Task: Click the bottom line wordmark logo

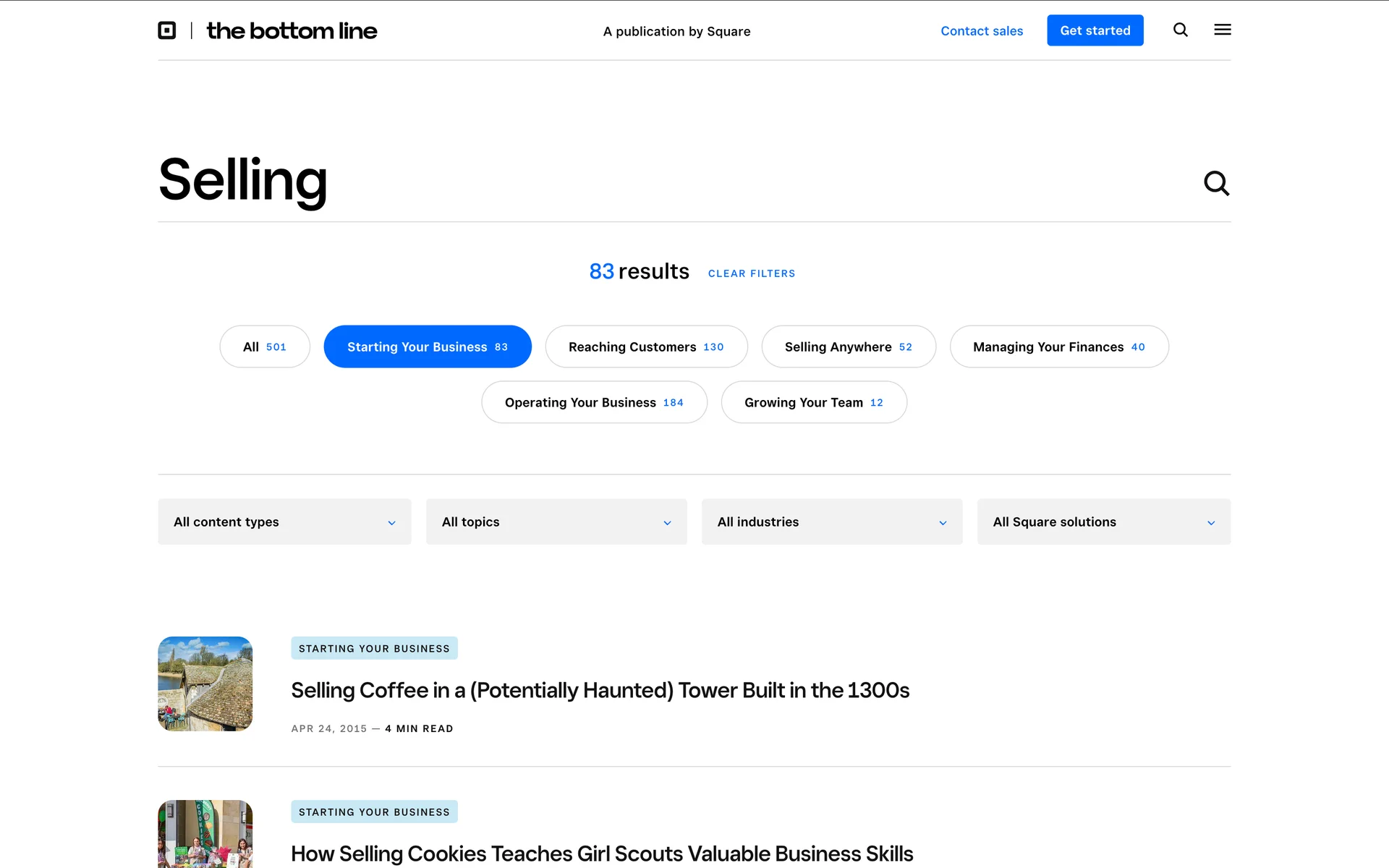Action: pyautogui.click(x=292, y=30)
